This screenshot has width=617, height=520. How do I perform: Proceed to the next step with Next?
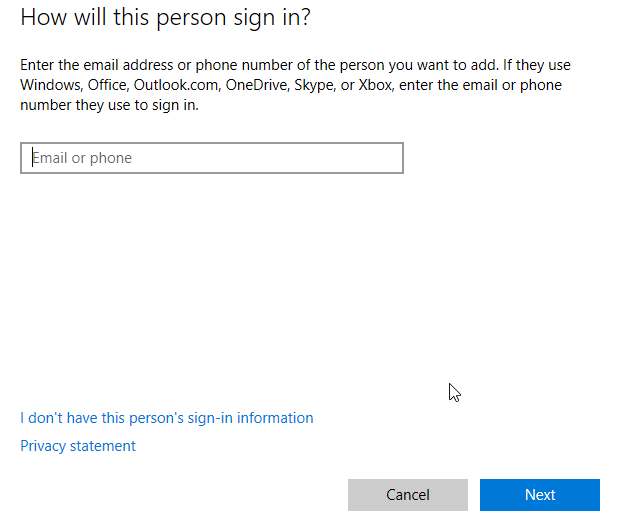tap(540, 495)
